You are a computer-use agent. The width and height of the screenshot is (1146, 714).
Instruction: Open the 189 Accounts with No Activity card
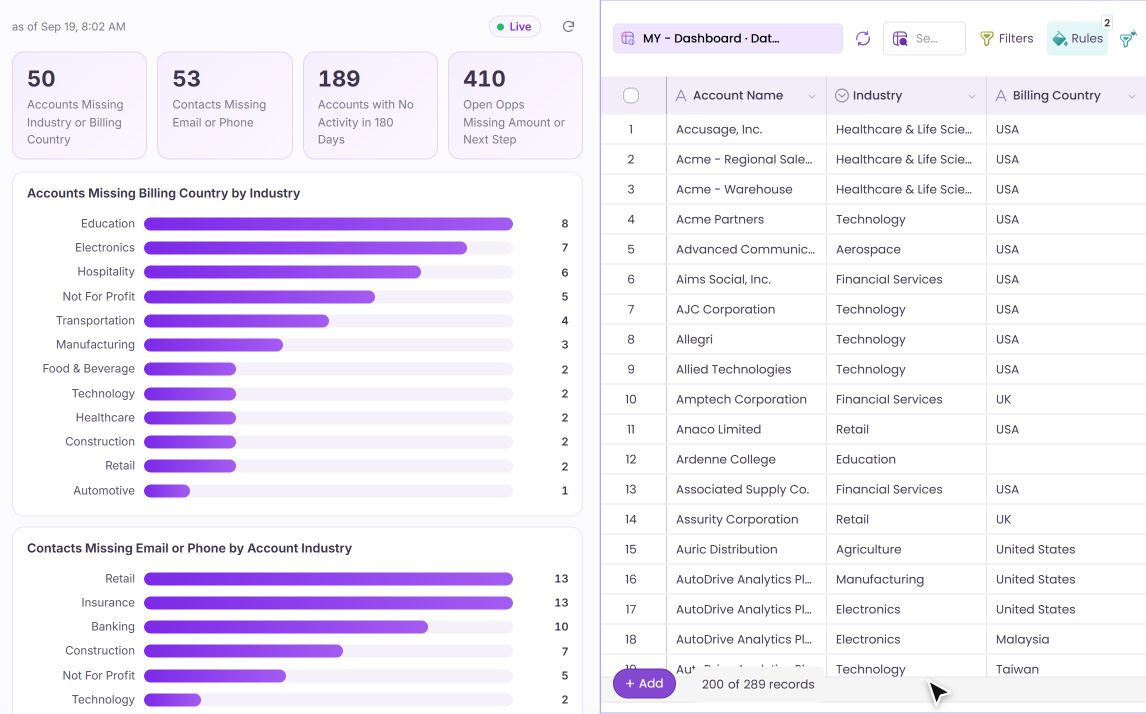[x=371, y=105]
